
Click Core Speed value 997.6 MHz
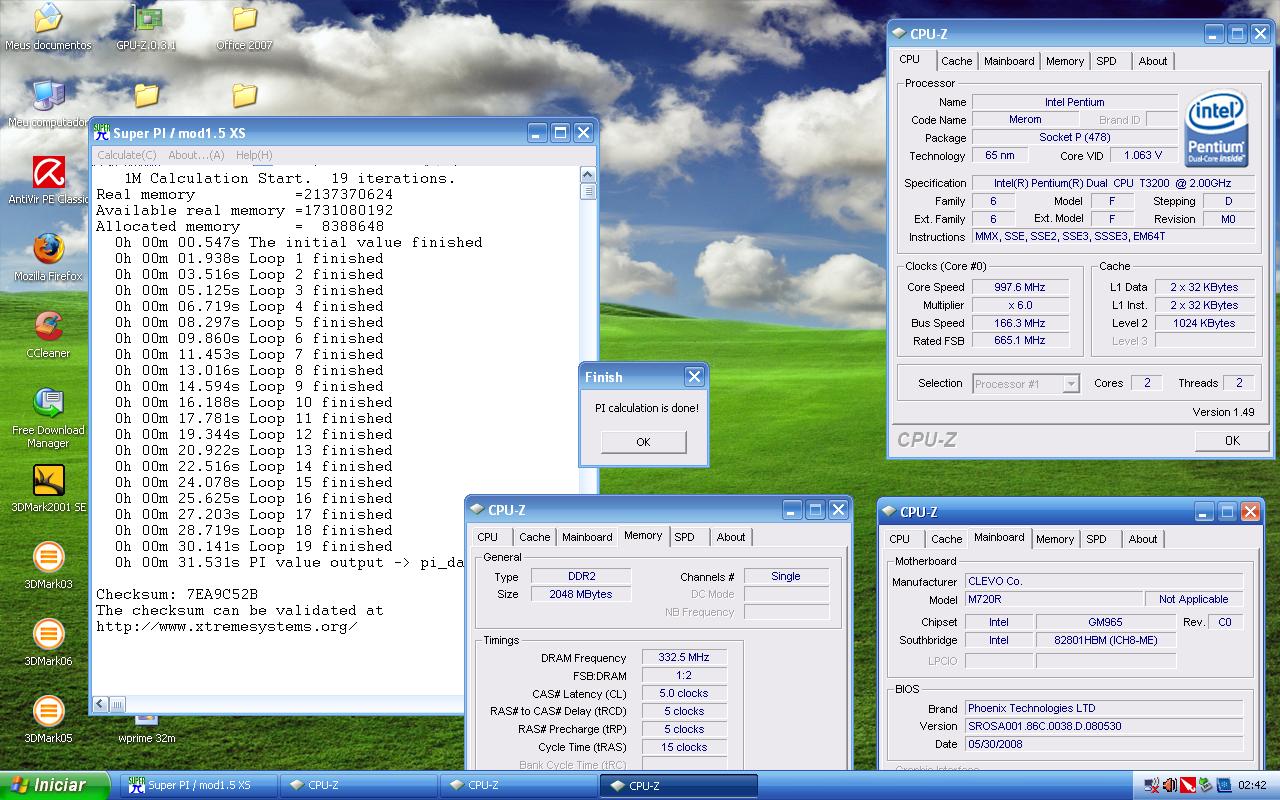1021,287
